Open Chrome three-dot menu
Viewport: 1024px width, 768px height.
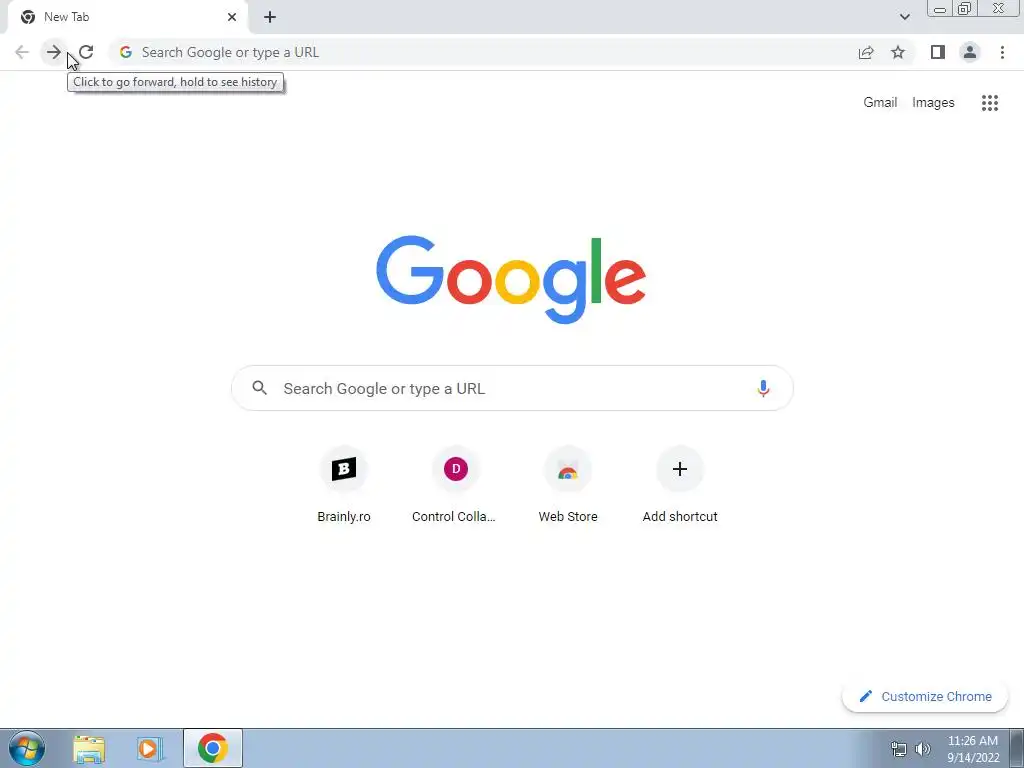(x=1002, y=52)
